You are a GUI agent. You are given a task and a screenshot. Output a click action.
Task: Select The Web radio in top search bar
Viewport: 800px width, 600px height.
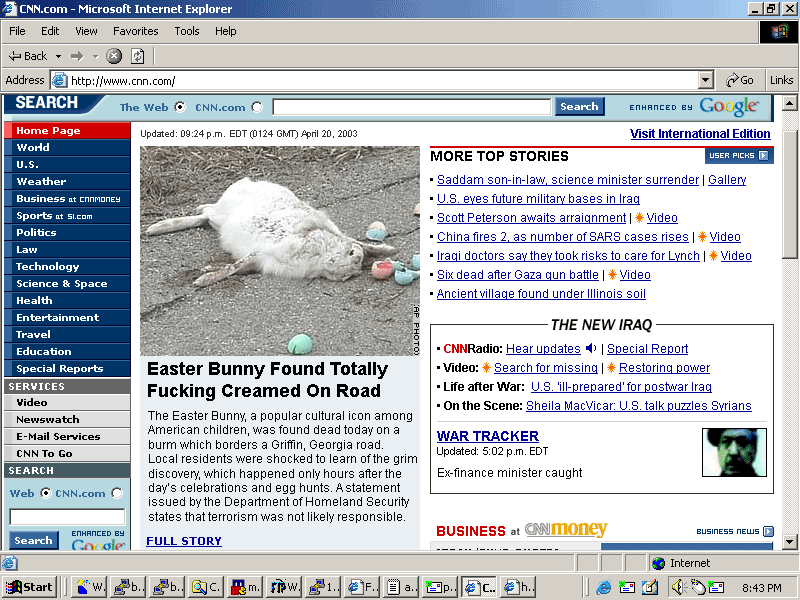[x=180, y=107]
